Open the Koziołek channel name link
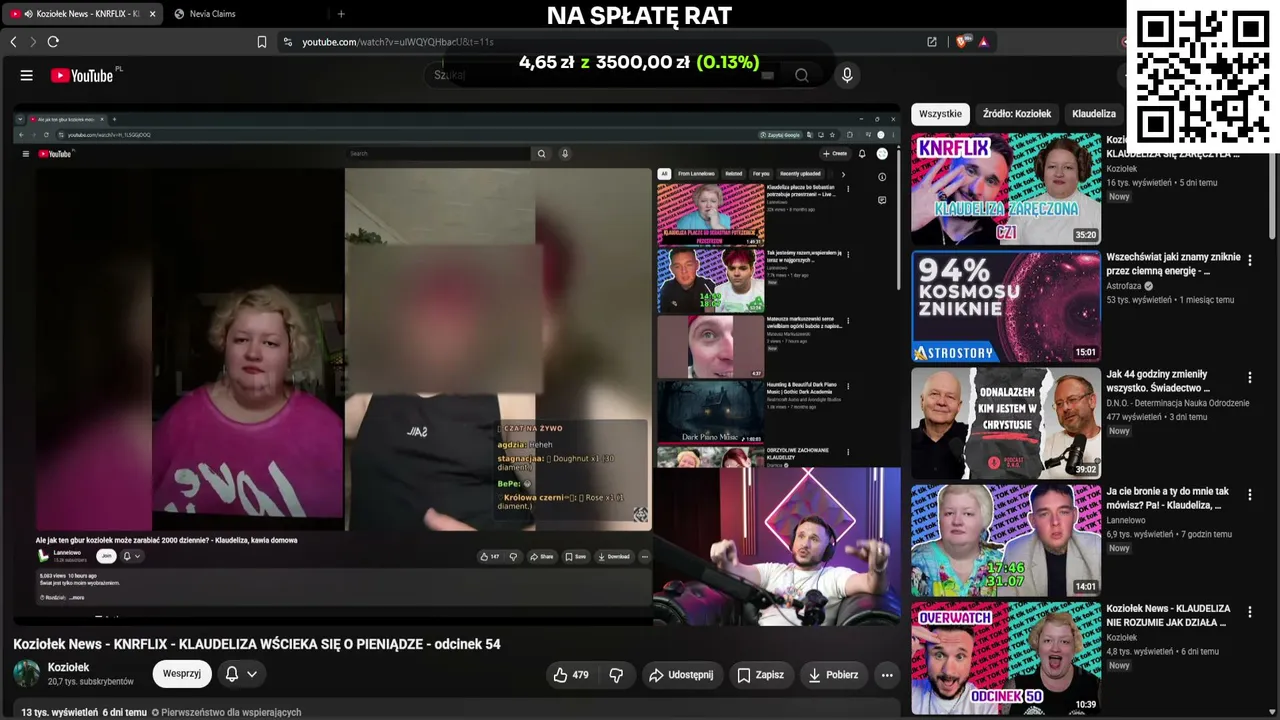Viewport: 1280px width, 720px height. pyautogui.click(x=69, y=667)
